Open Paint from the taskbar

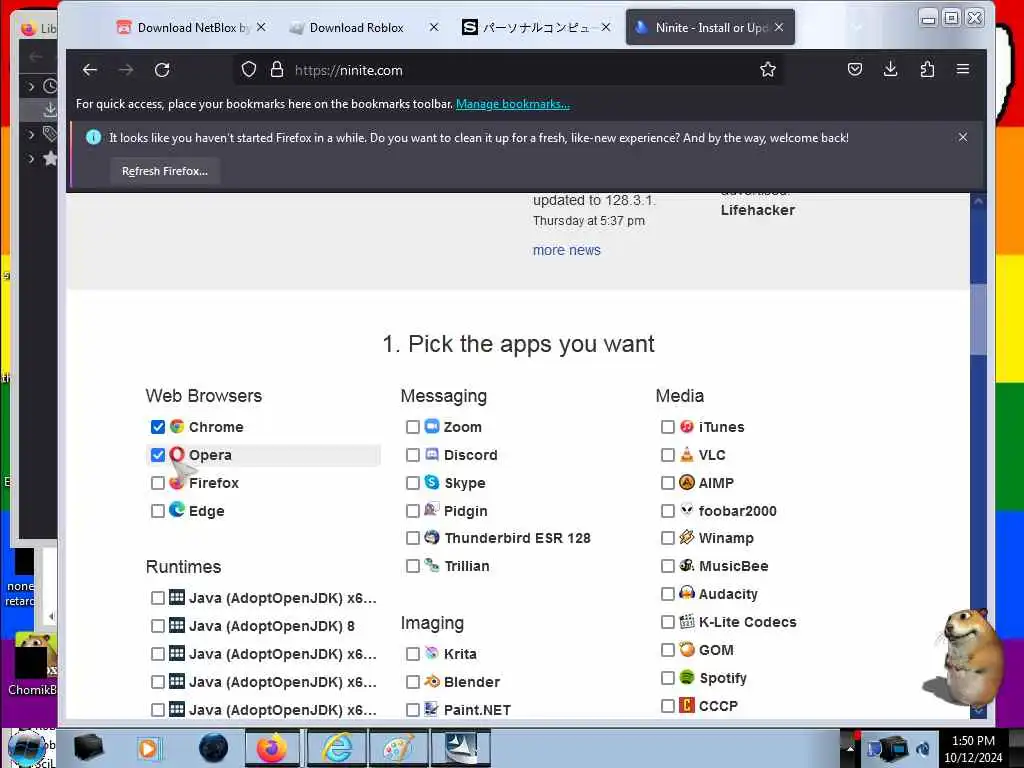(398, 748)
